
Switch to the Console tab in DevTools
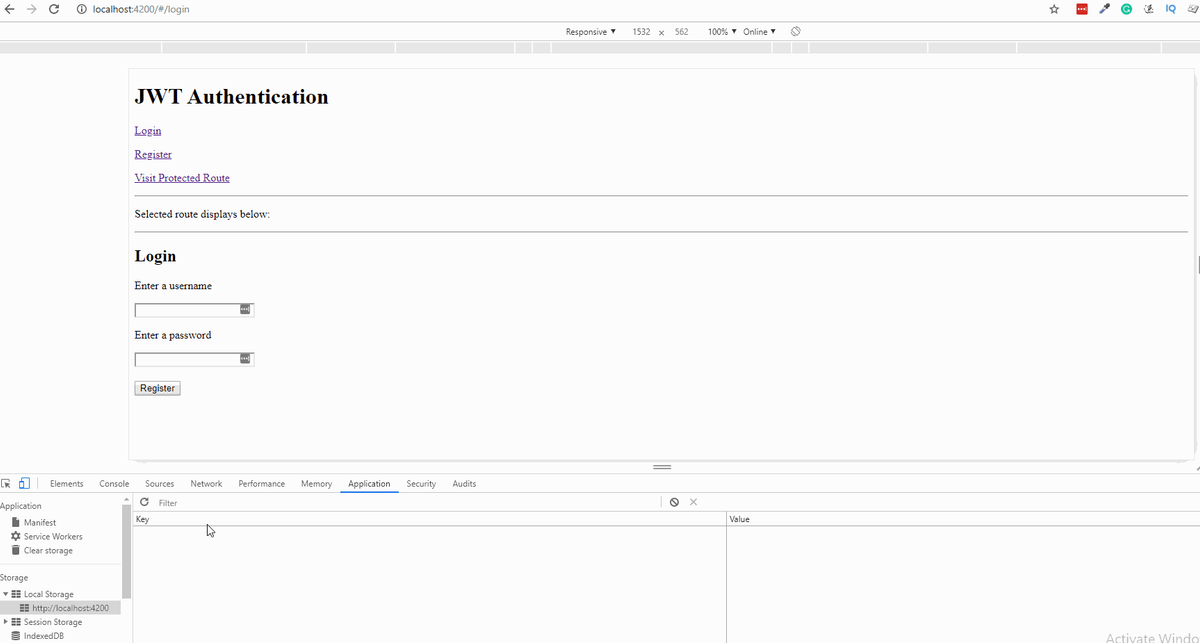[113, 483]
